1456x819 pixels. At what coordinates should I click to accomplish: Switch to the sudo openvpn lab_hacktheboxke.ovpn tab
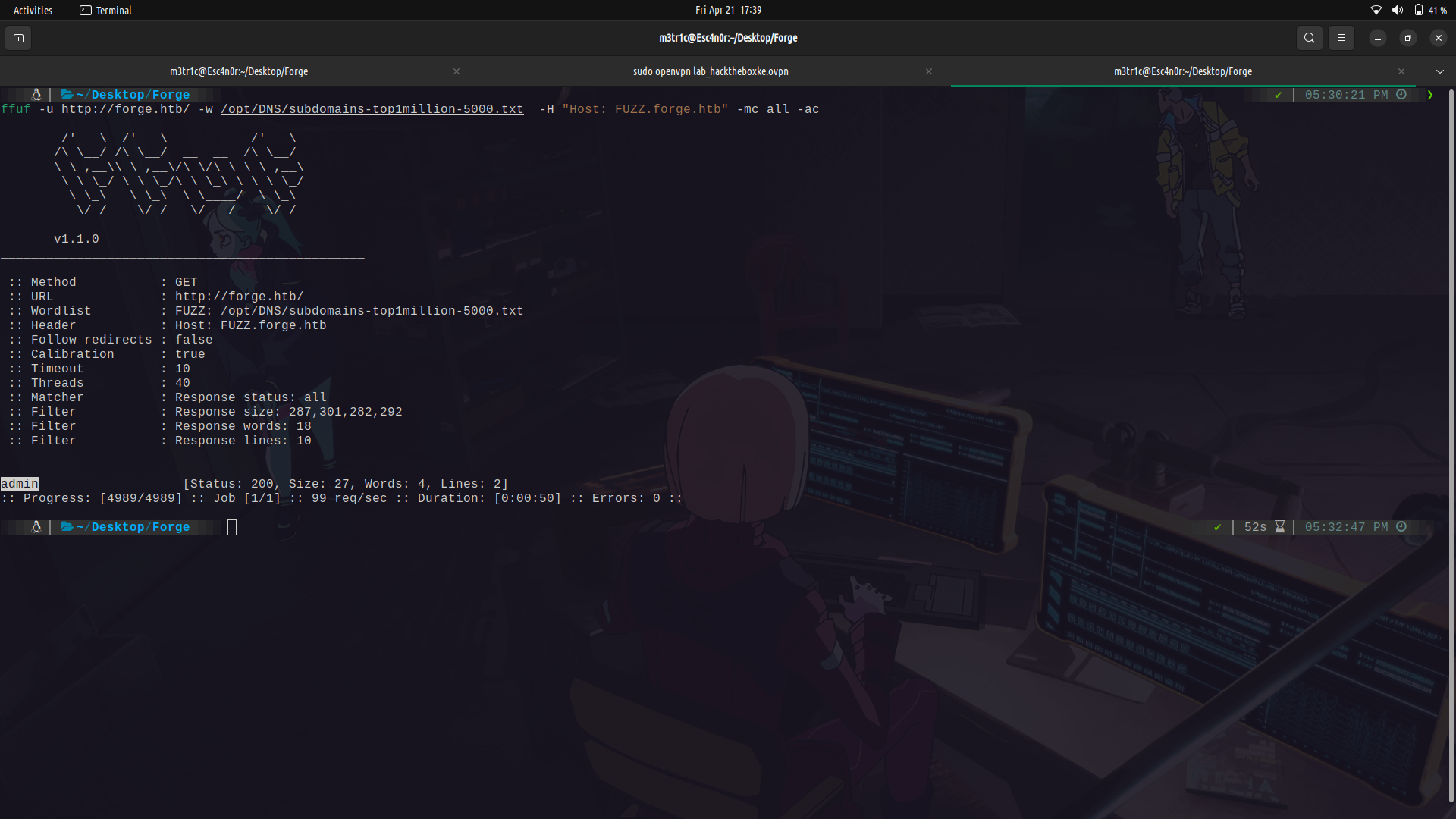click(x=710, y=71)
